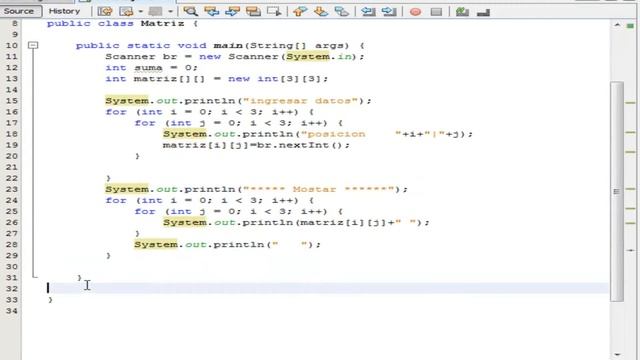Click line number 10 in the gutter
The height and width of the screenshot is (360, 640).
12,45
